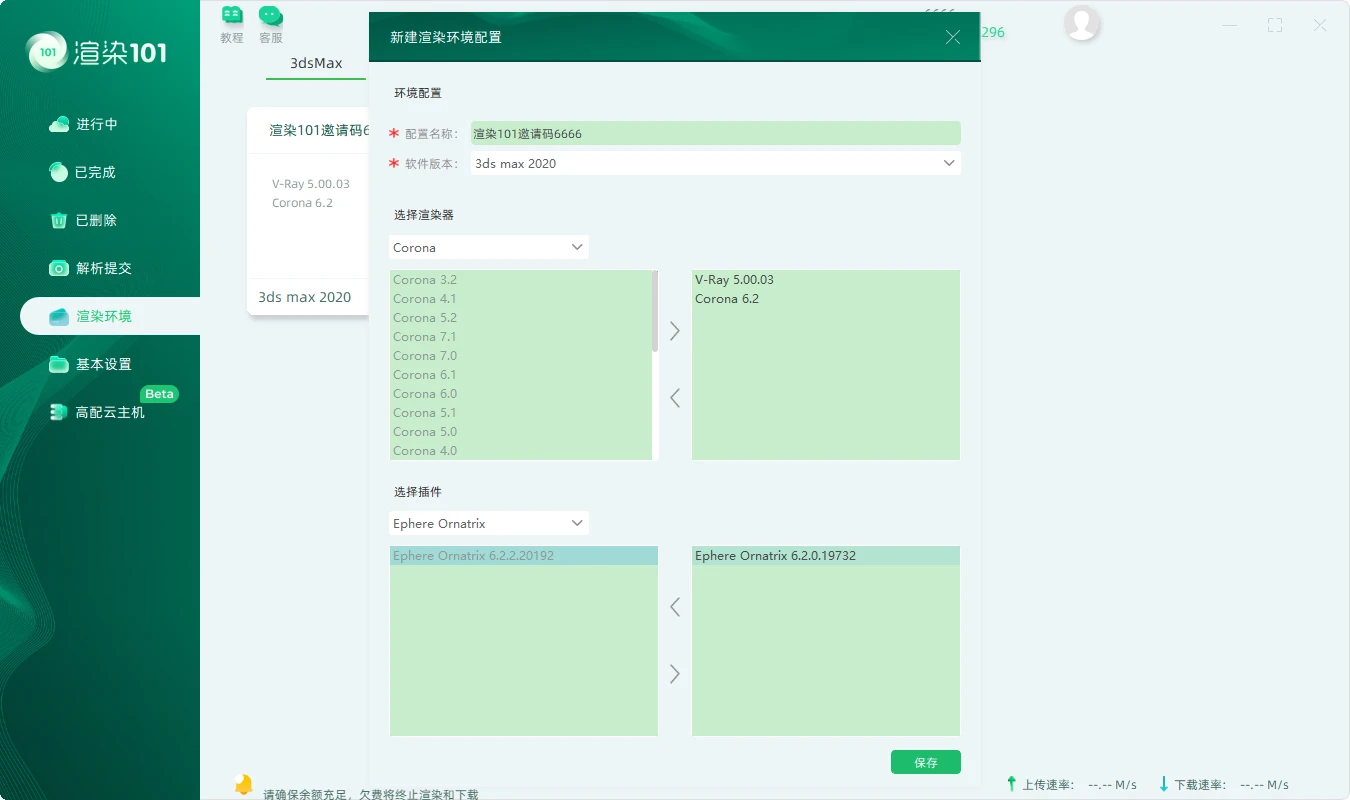The width and height of the screenshot is (1350, 800).
Task: Close the 新建渲染环境配置 dialog
Action: [x=953, y=37]
